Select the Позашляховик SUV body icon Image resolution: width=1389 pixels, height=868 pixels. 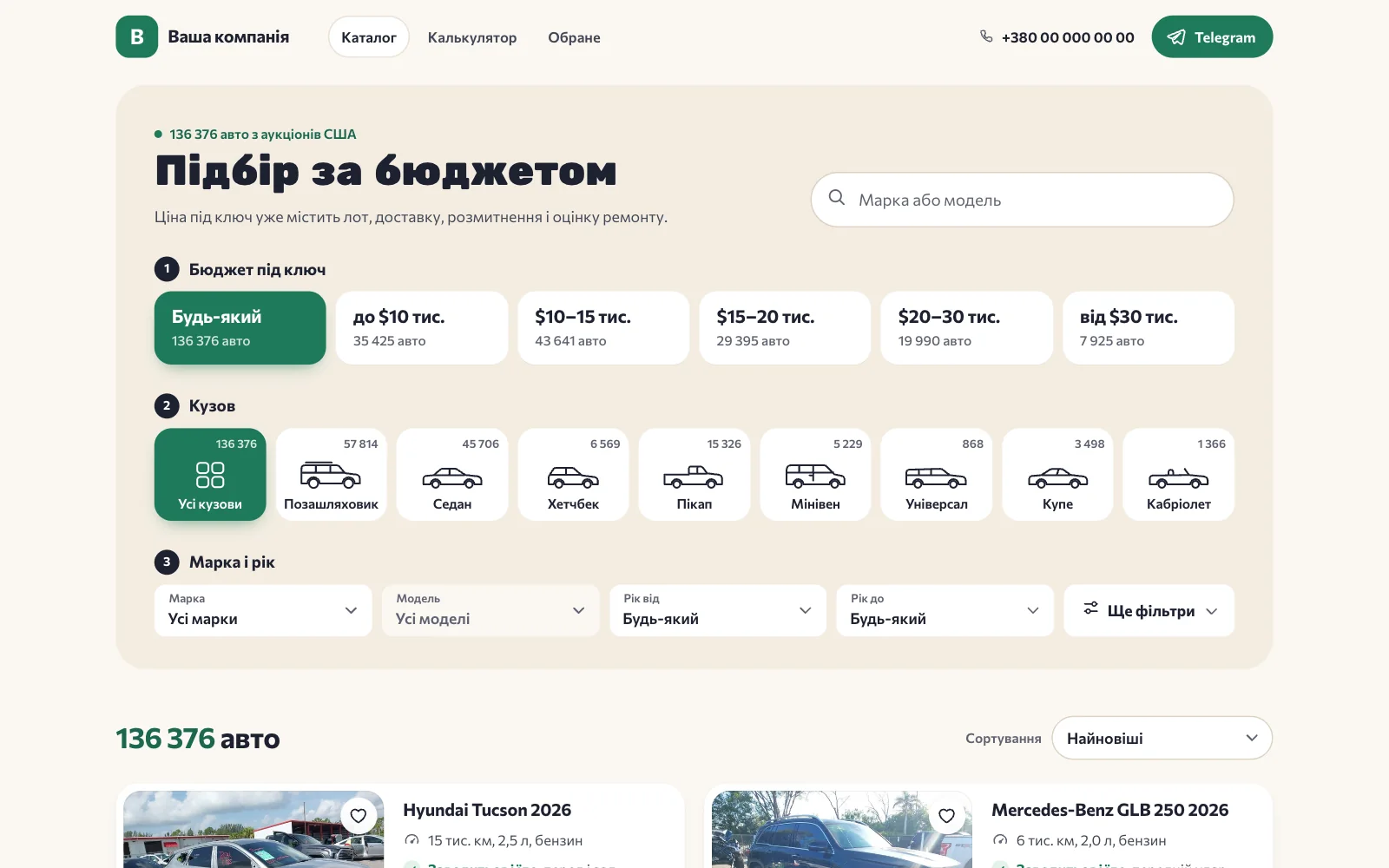[331, 476]
